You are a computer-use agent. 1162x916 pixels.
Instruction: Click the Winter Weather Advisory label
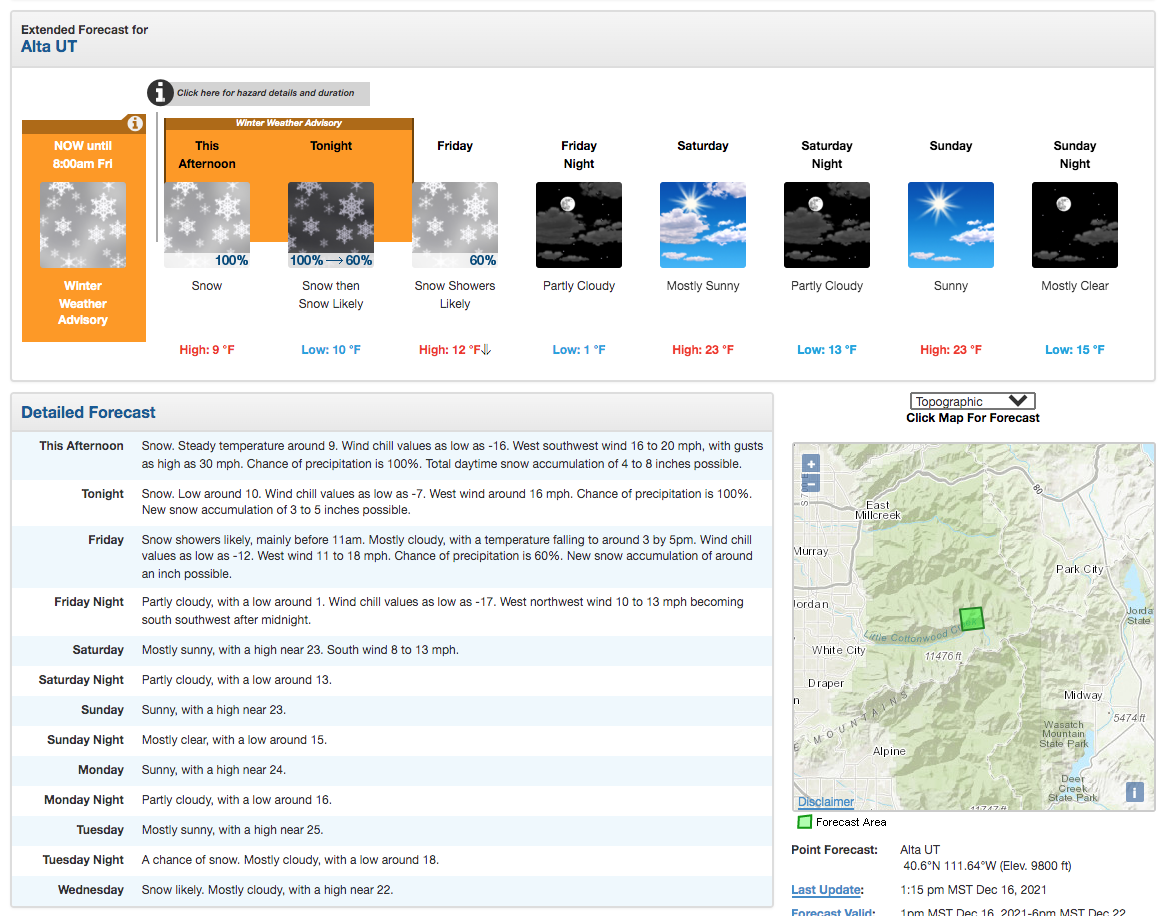(83, 302)
